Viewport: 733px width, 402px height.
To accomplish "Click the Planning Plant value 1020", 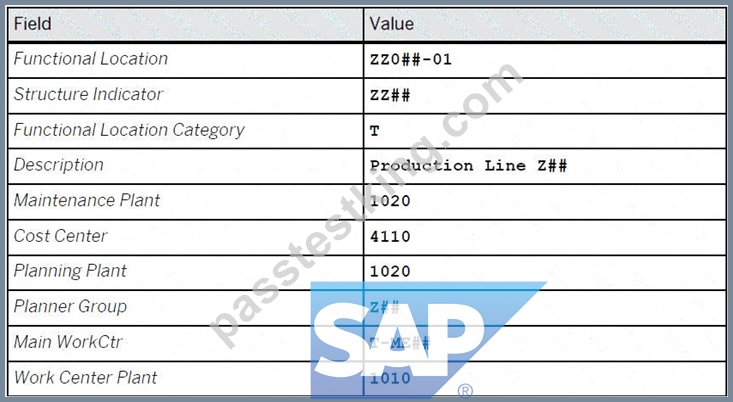I will pyautogui.click(x=390, y=272).
